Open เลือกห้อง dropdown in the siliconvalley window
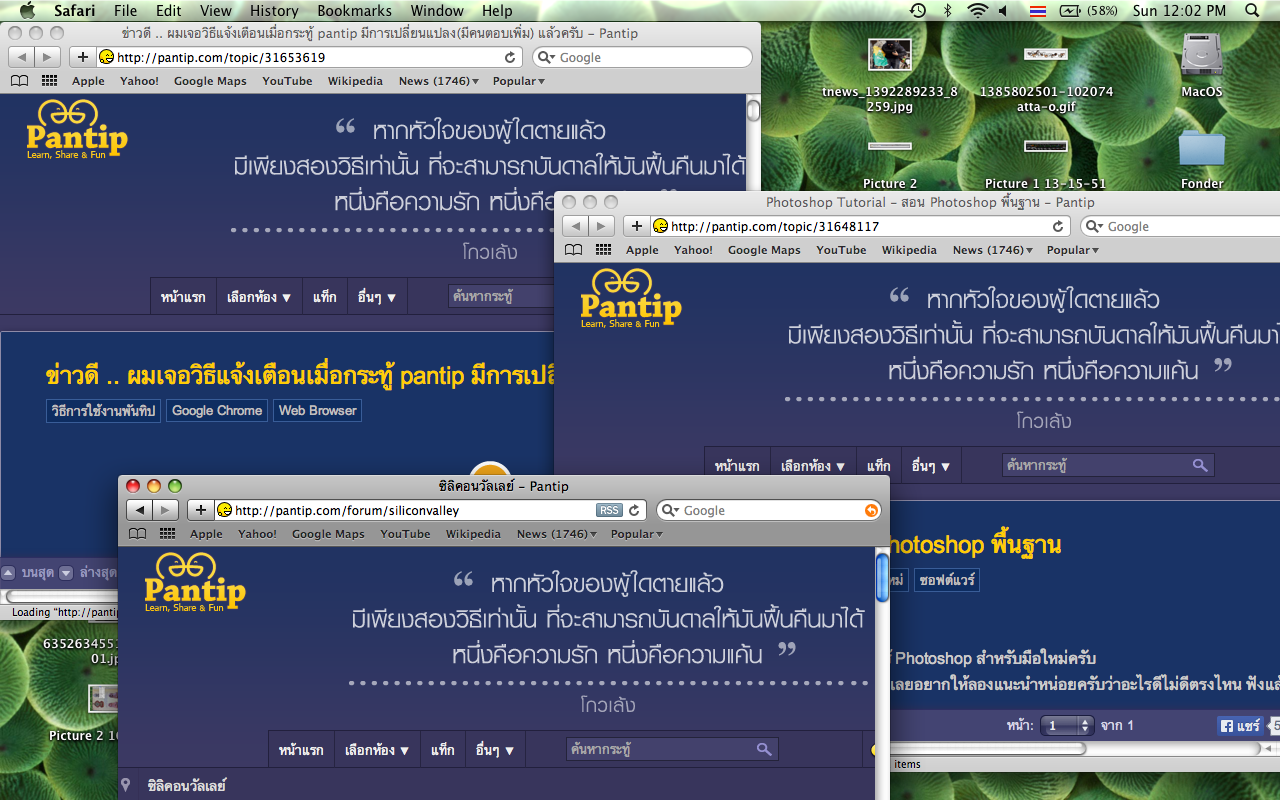1280x800 pixels. click(x=376, y=750)
